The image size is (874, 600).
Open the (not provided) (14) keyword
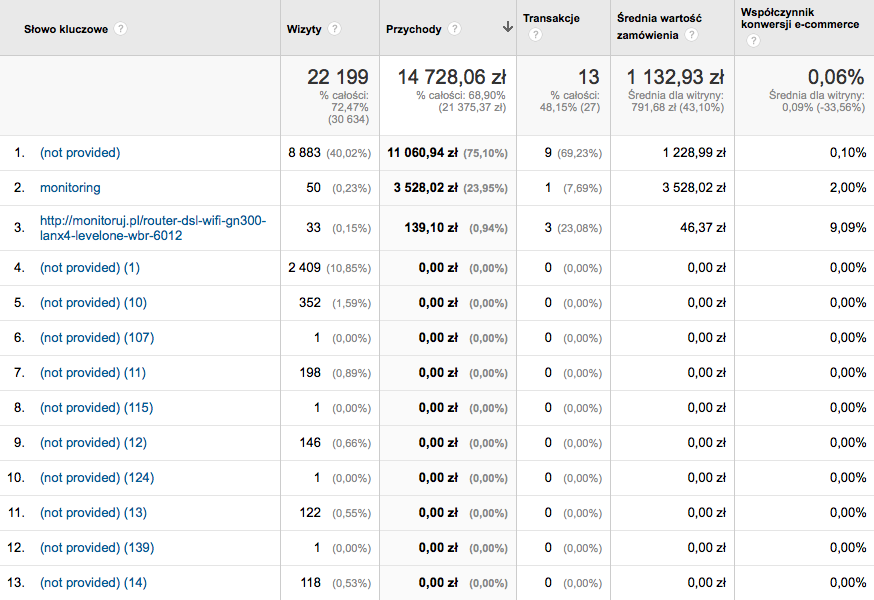coord(93,583)
